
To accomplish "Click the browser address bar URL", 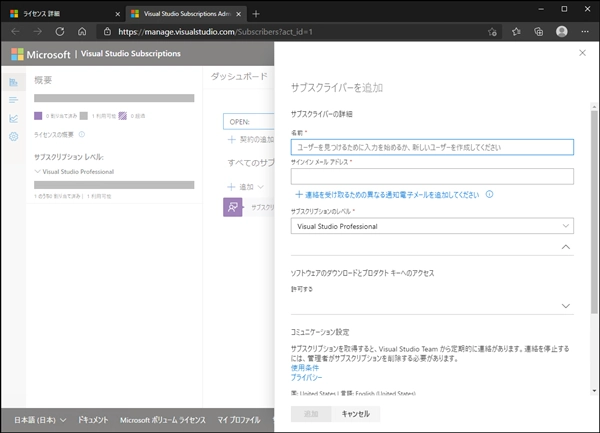I will coord(215,32).
